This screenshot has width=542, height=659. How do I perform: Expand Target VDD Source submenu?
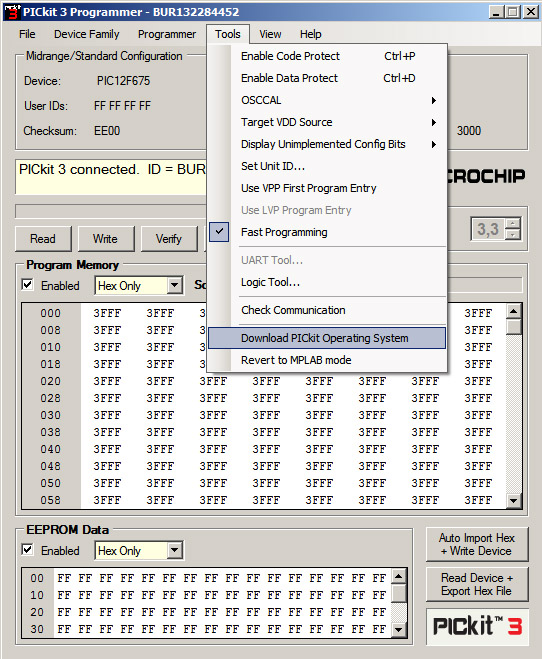pos(326,122)
